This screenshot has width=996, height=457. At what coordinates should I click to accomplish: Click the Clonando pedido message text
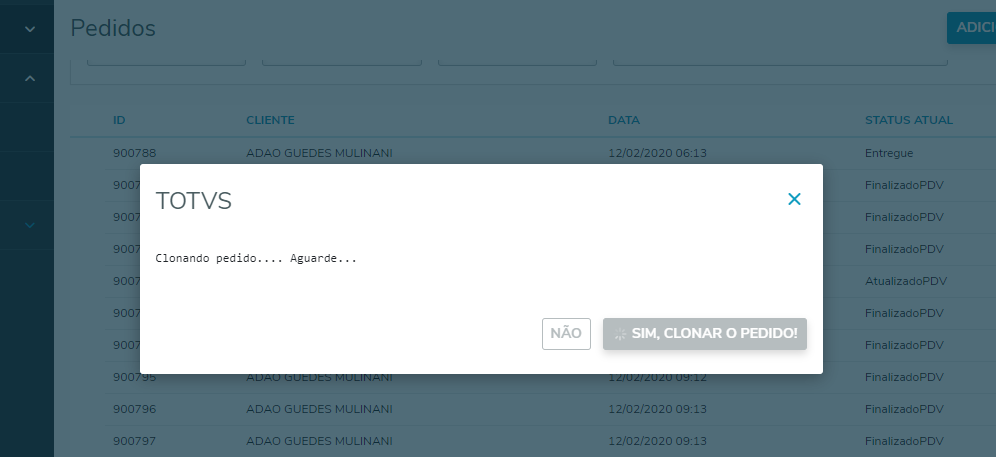[256, 259]
